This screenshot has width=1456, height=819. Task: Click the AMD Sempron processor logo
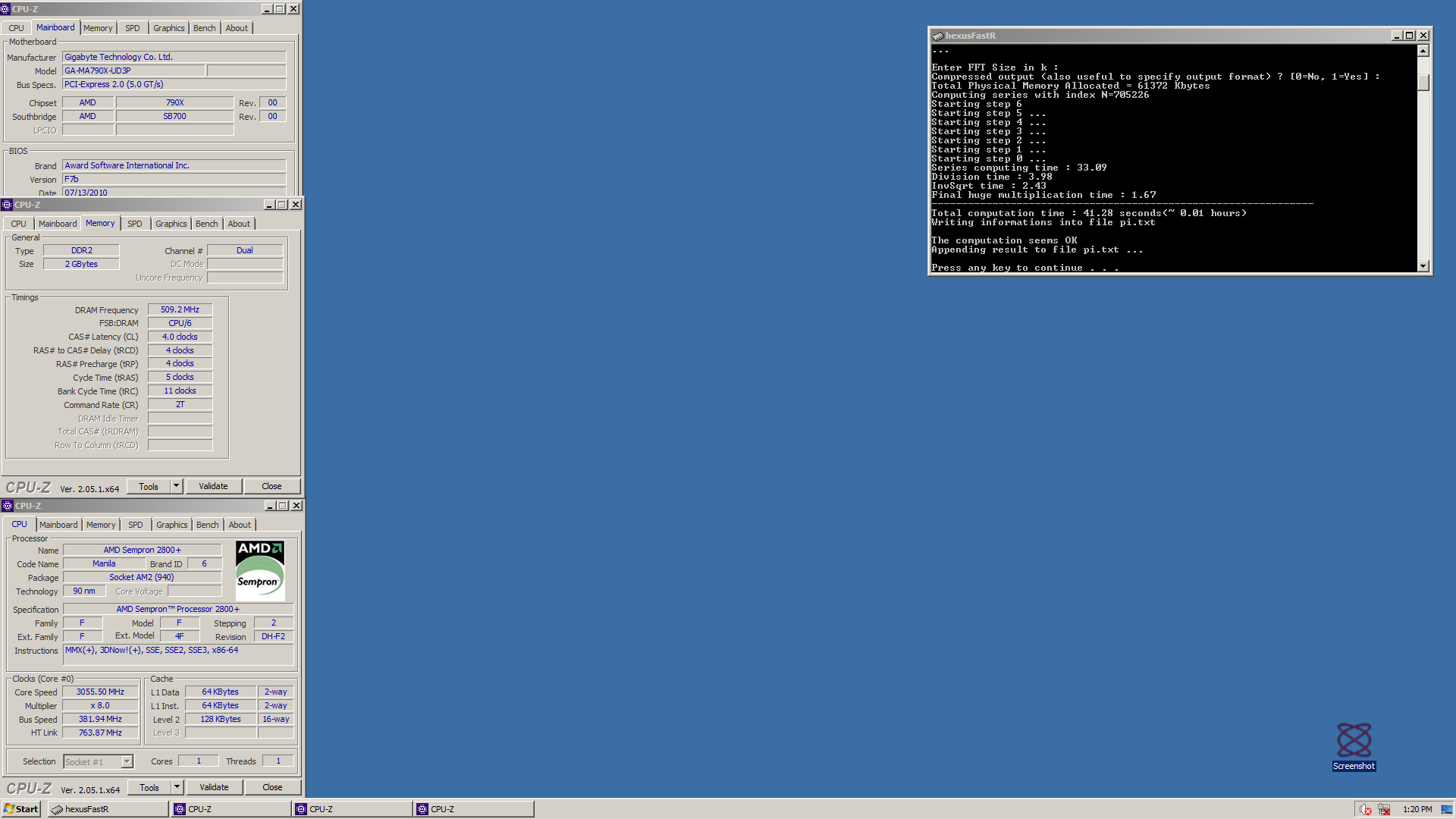(260, 571)
